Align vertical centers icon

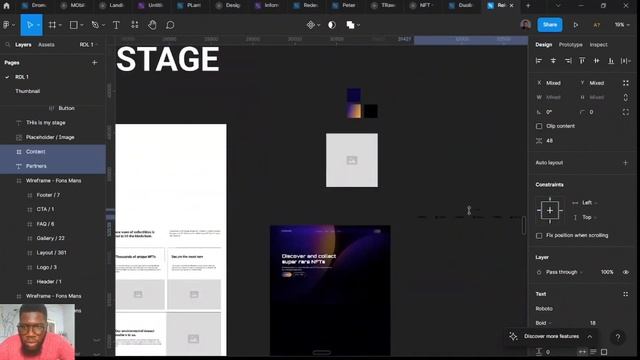[596, 61]
